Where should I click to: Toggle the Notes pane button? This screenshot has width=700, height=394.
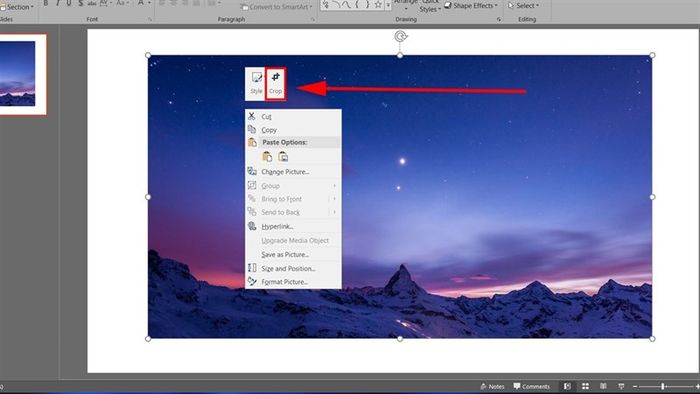pos(492,386)
